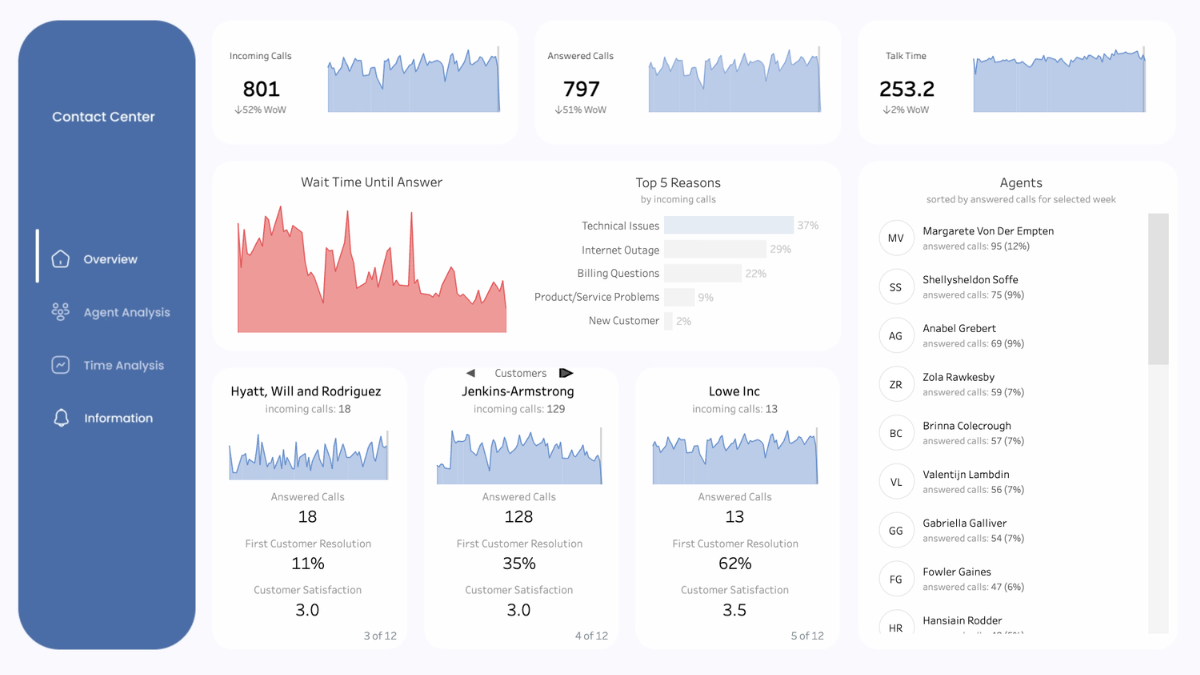Click Hyatt, Will and Rodriguez sparkline chart
The width and height of the screenshot is (1200, 675).
click(308, 456)
